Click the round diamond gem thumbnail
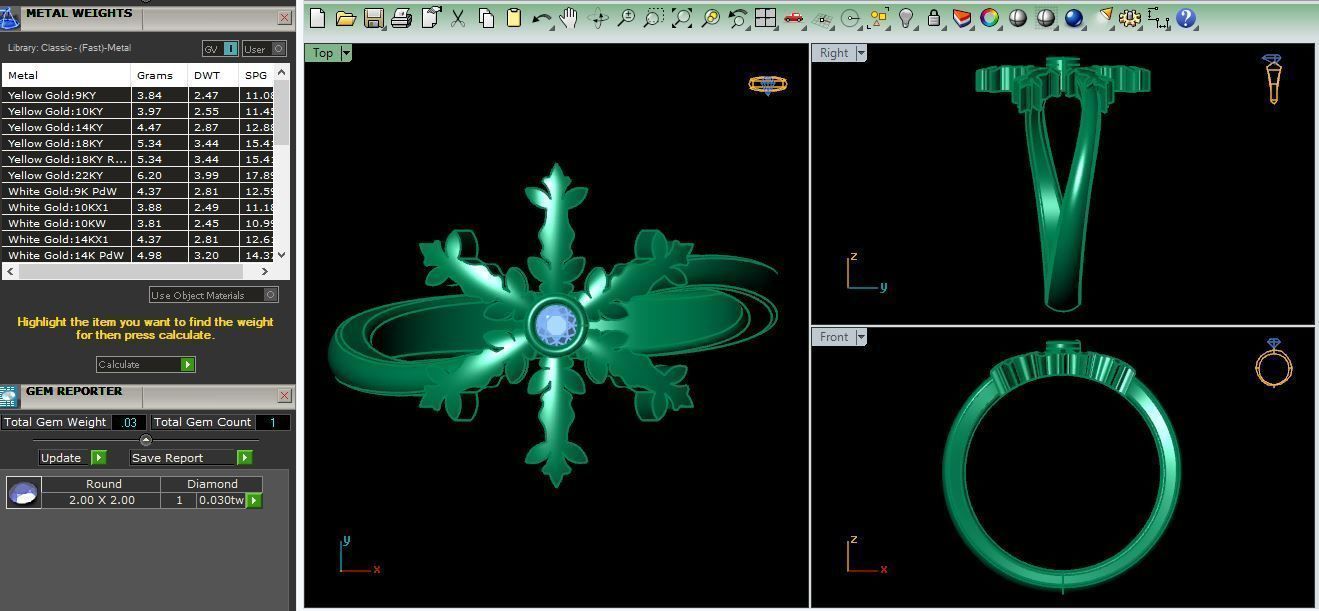 pos(23,492)
